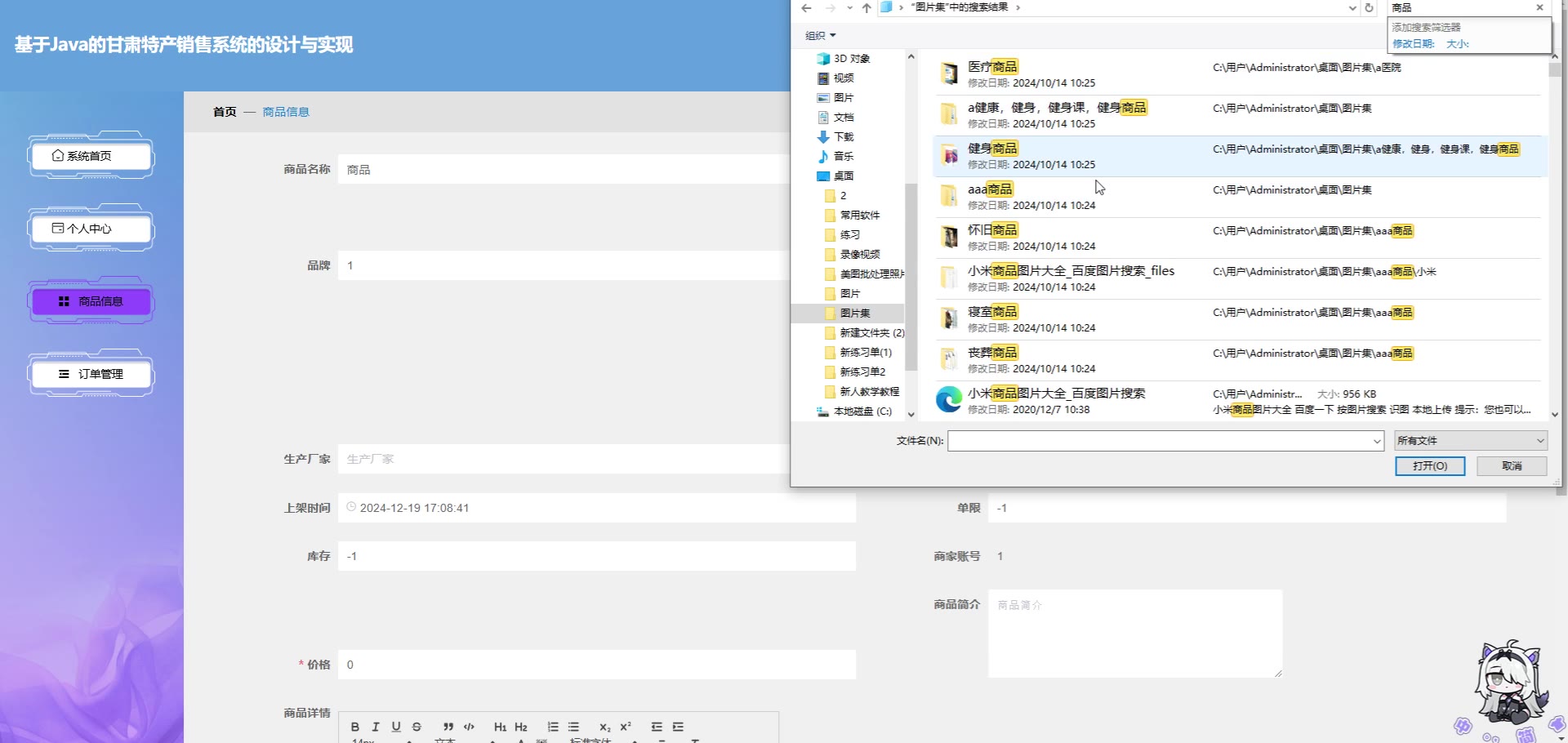Expand the address bar history dropdown

(1352, 8)
